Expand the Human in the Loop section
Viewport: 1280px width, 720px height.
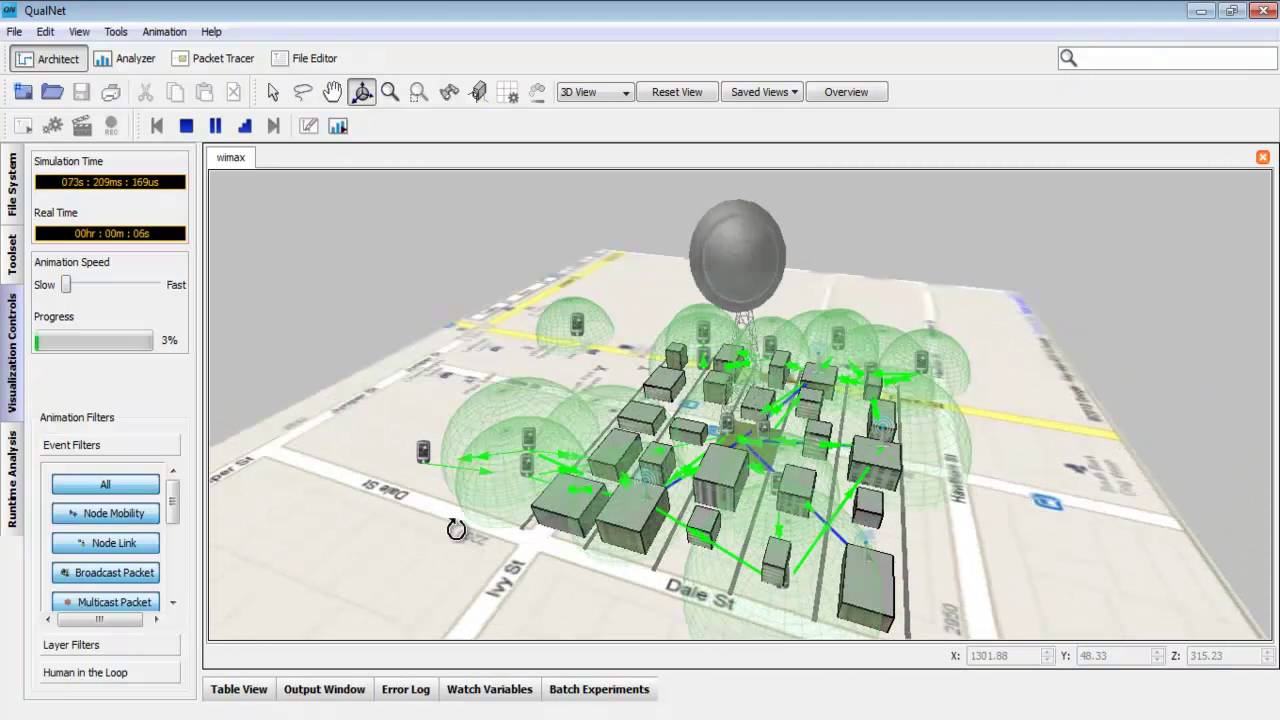110,673
